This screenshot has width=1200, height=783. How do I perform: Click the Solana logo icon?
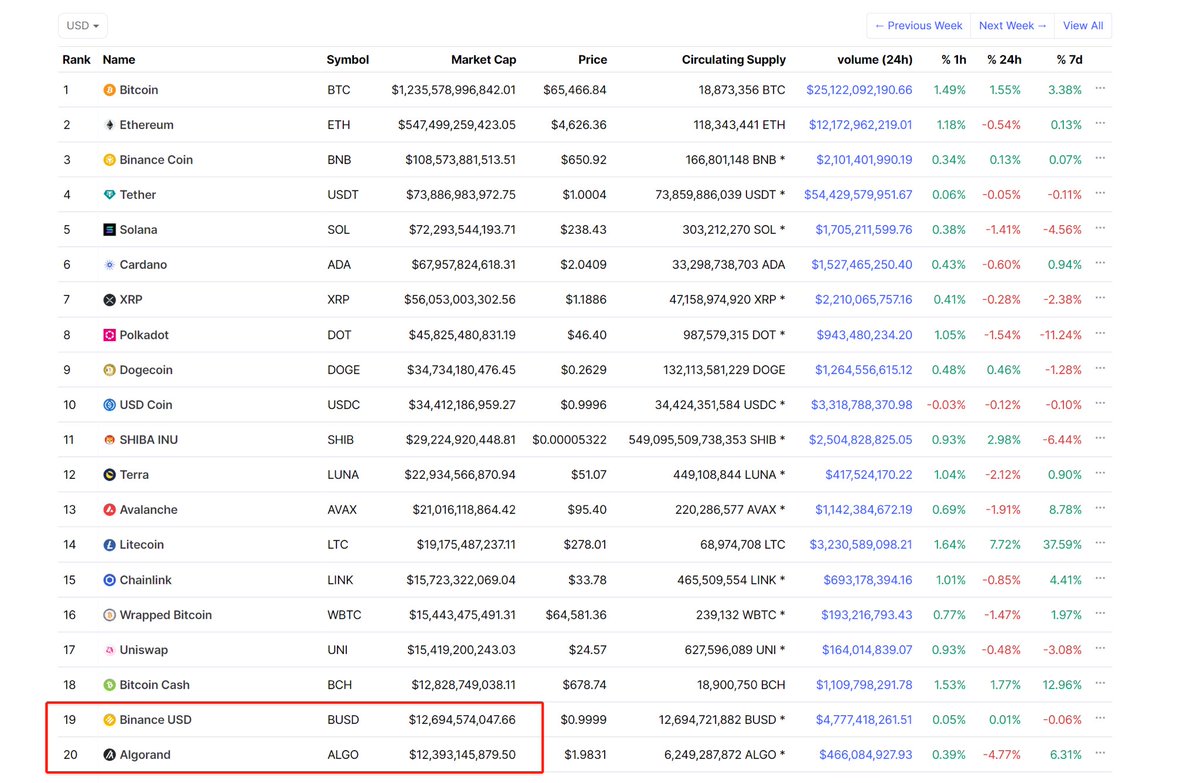coord(110,230)
